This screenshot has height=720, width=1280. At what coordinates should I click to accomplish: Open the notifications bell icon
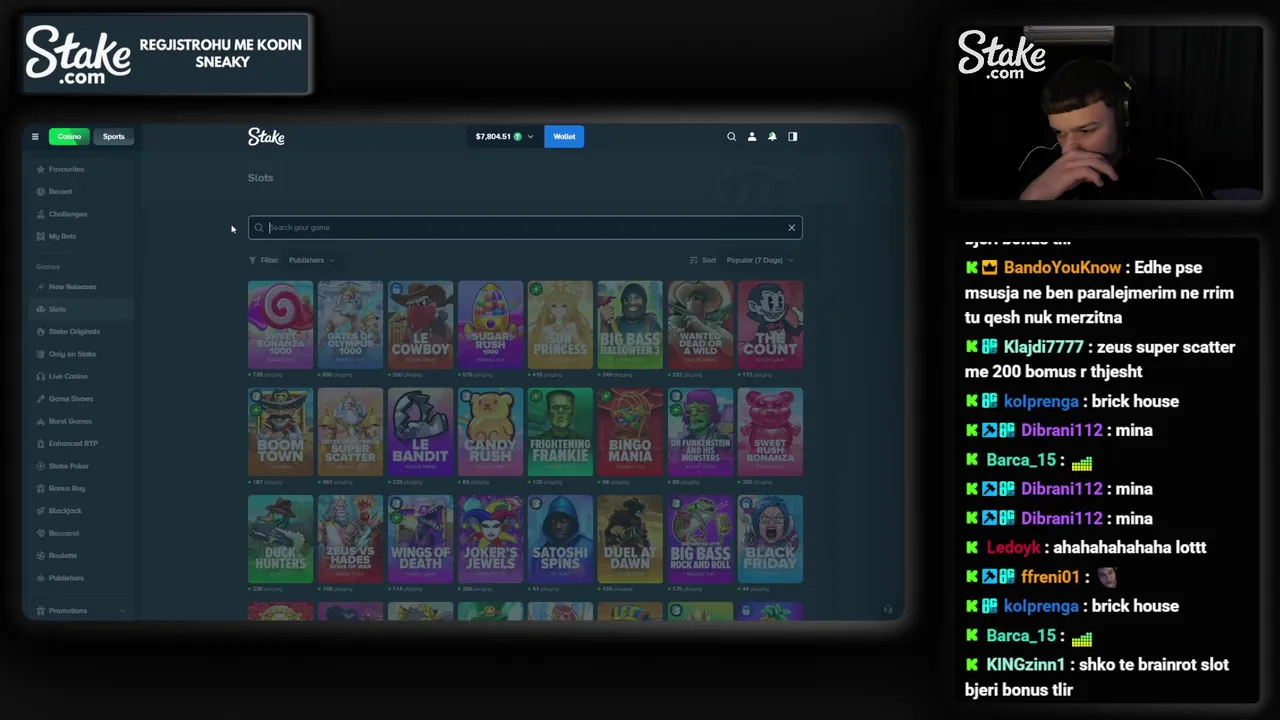[x=772, y=137]
